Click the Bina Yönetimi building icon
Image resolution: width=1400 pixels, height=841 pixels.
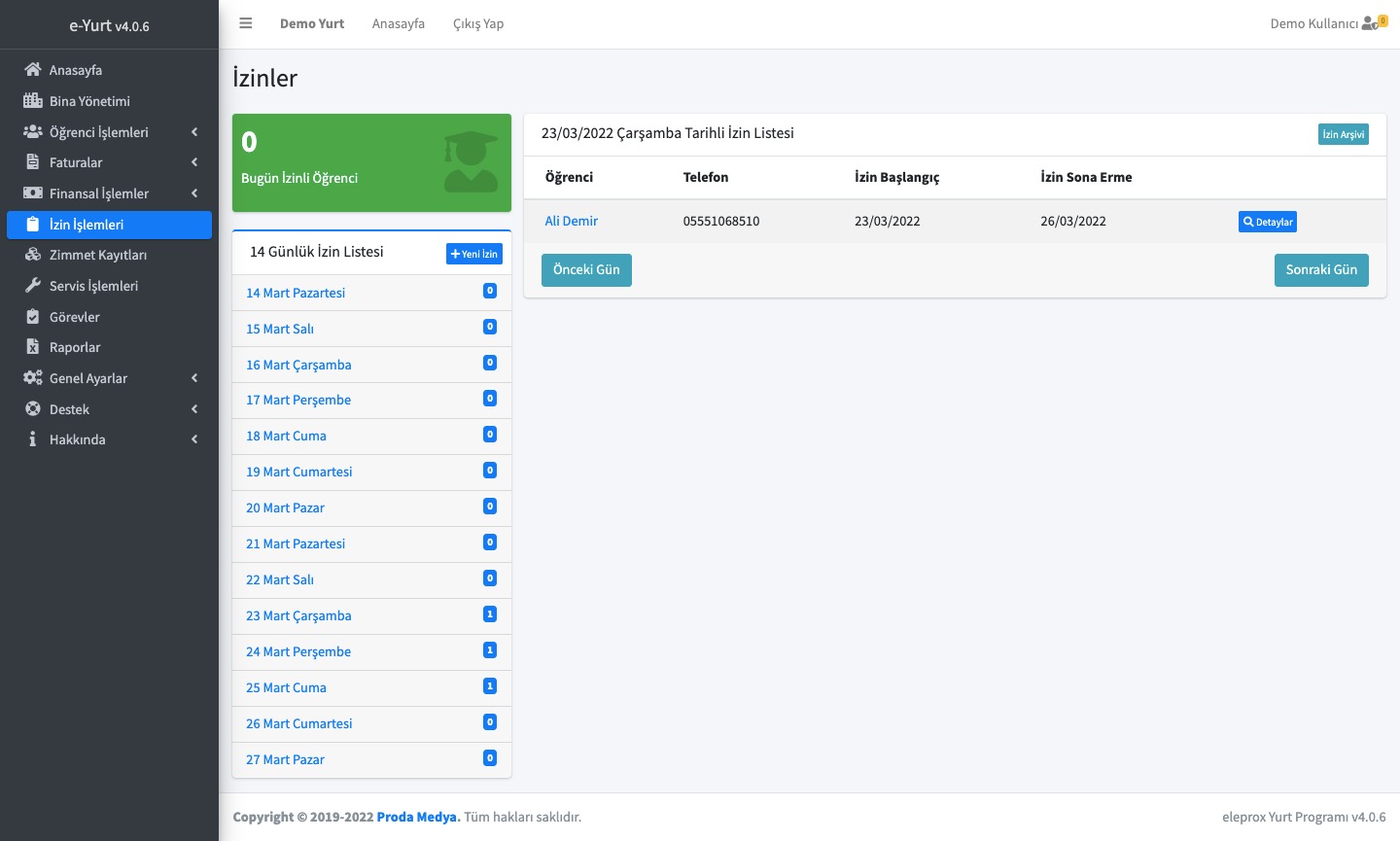click(33, 101)
